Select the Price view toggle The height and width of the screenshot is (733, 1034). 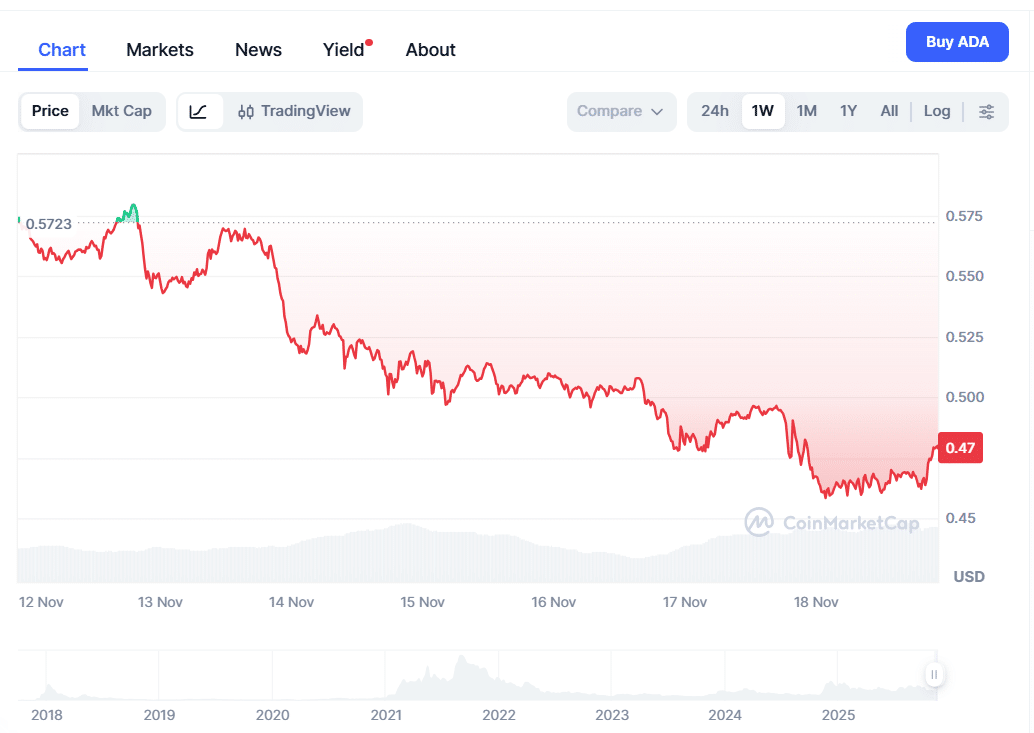50,111
